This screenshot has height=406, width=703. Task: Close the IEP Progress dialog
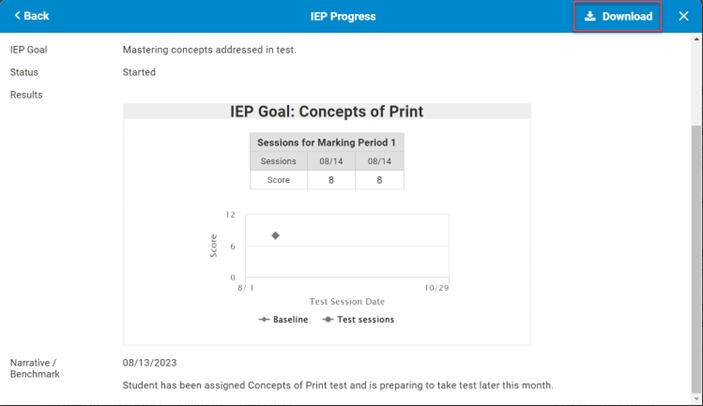683,16
